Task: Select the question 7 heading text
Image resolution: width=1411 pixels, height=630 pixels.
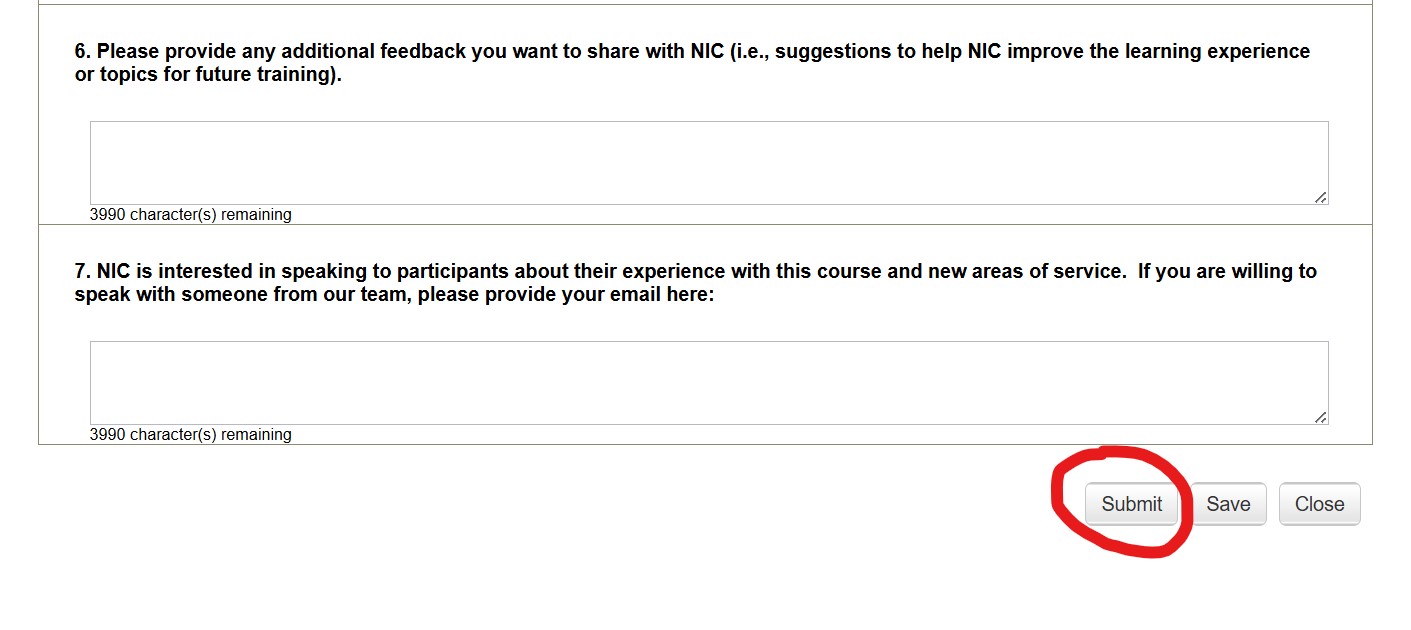Action: [x=695, y=282]
